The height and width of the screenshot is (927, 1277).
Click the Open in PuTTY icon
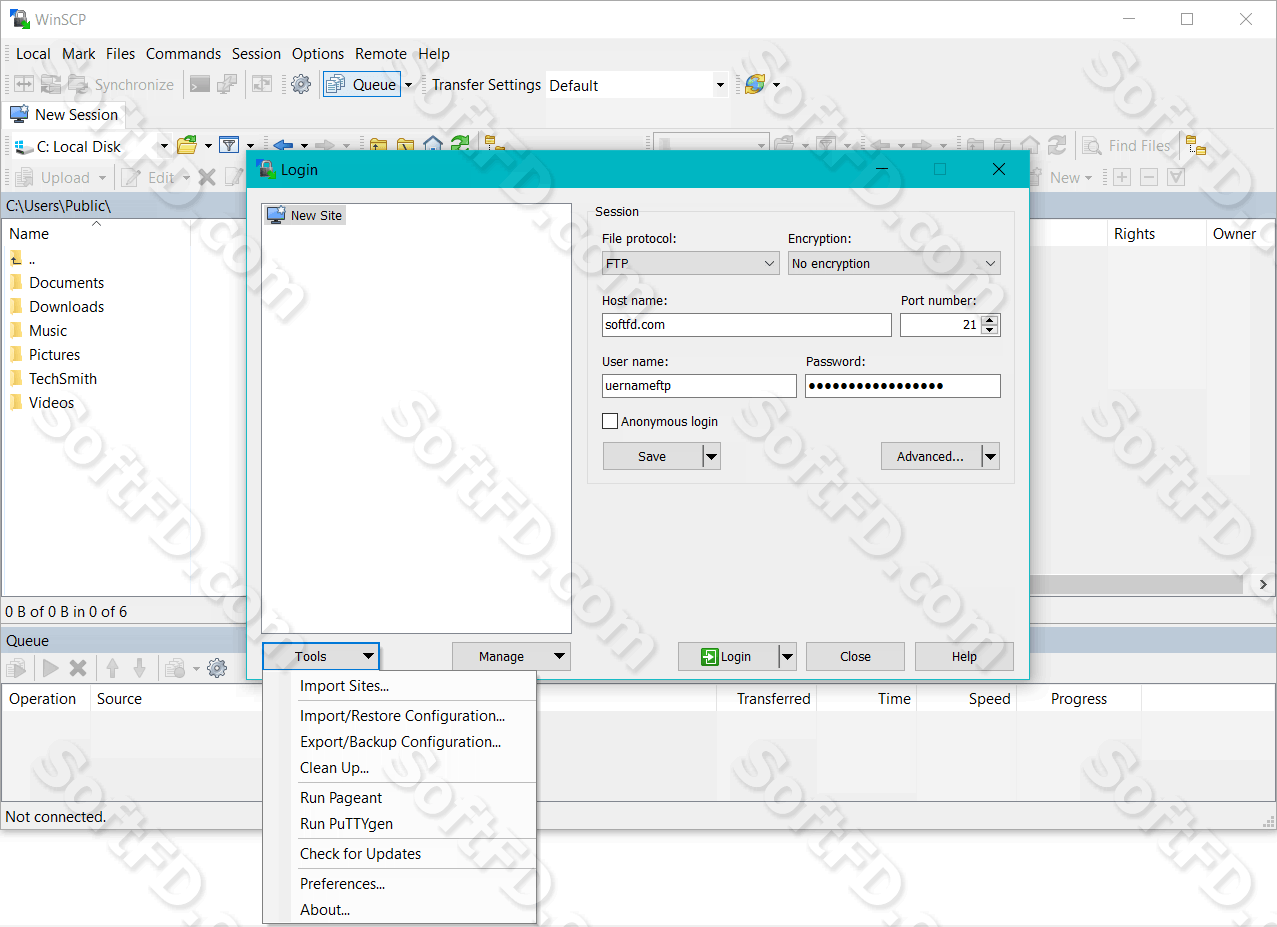[228, 85]
